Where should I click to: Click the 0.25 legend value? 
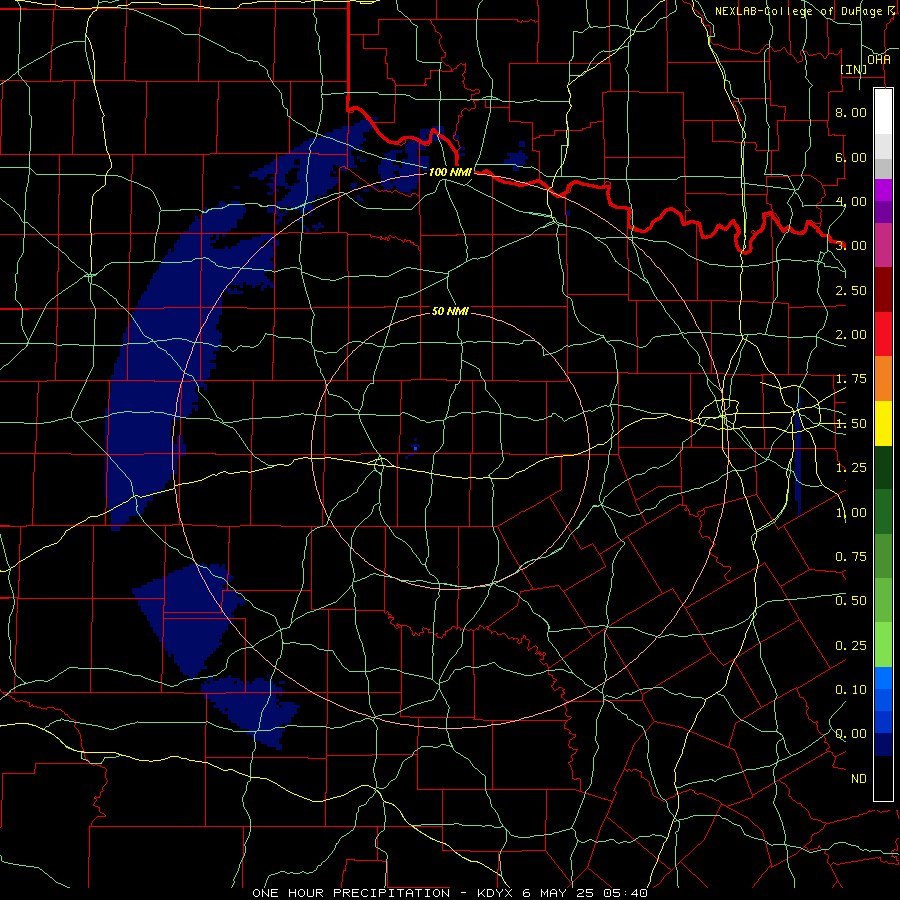[851, 646]
